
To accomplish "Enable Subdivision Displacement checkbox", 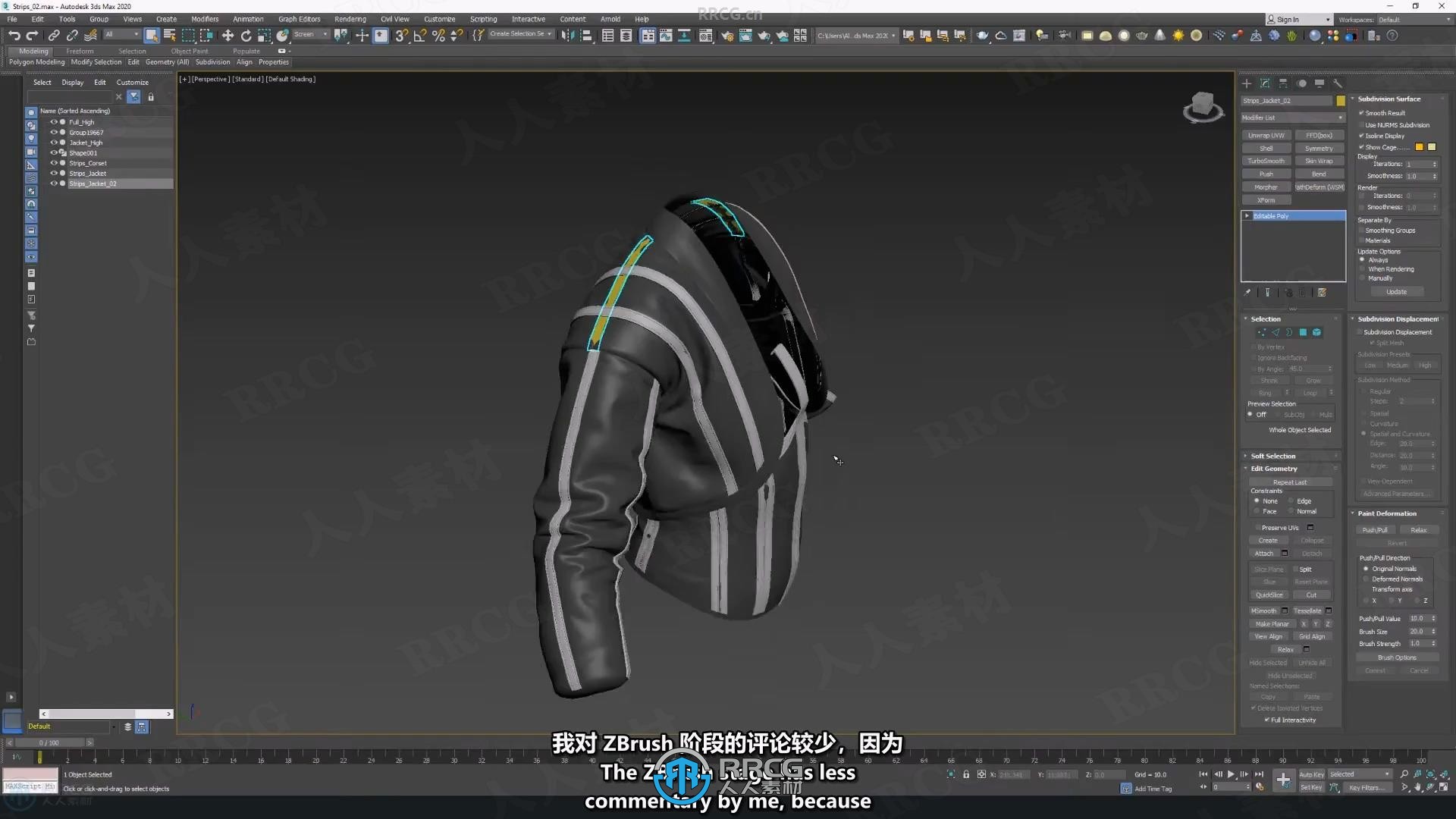I will pyautogui.click(x=1360, y=332).
